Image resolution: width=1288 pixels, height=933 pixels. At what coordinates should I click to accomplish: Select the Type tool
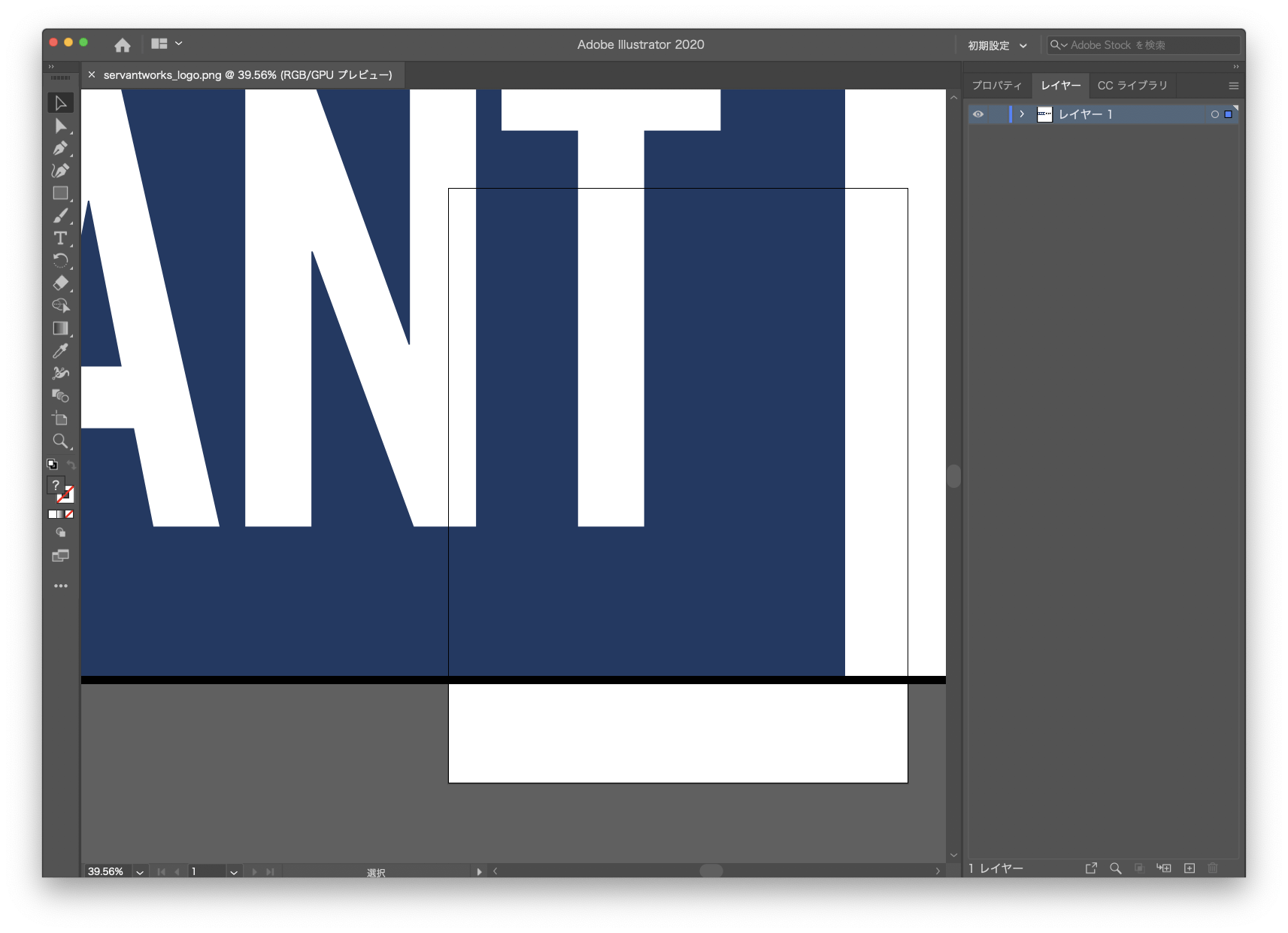coord(60,238)
